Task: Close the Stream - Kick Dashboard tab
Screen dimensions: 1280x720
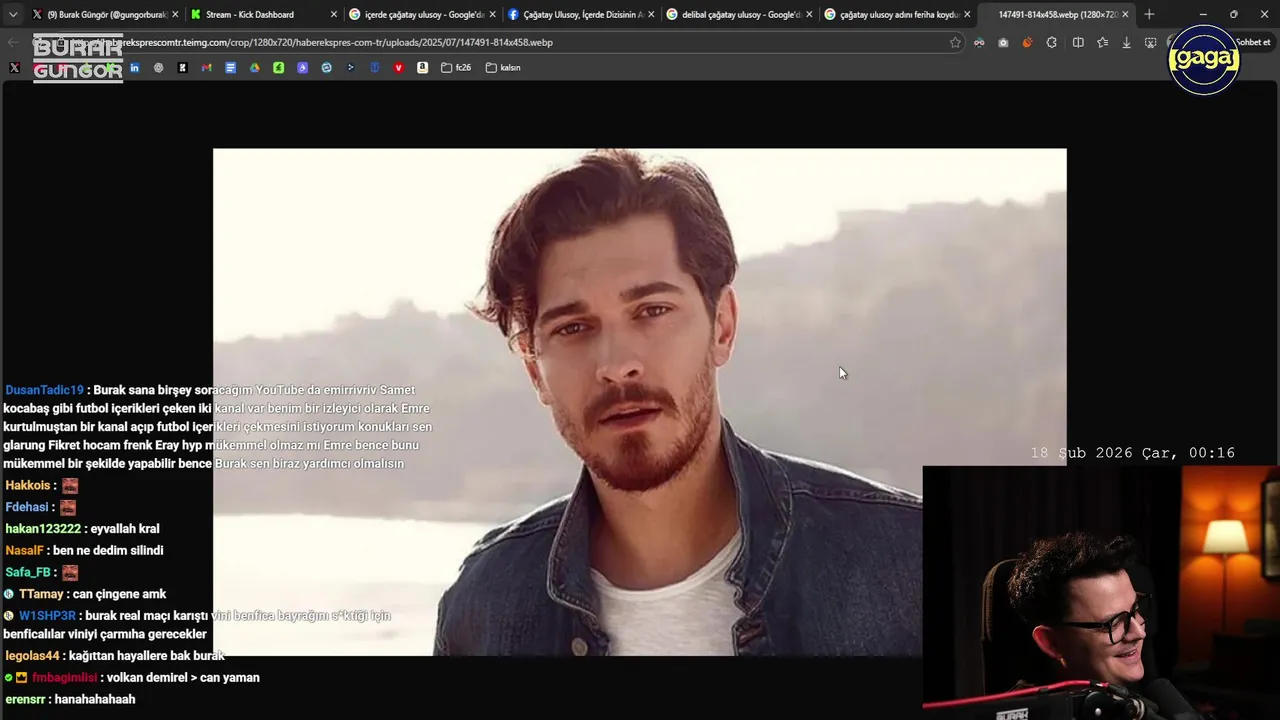Action: click(x=334, y=14)
